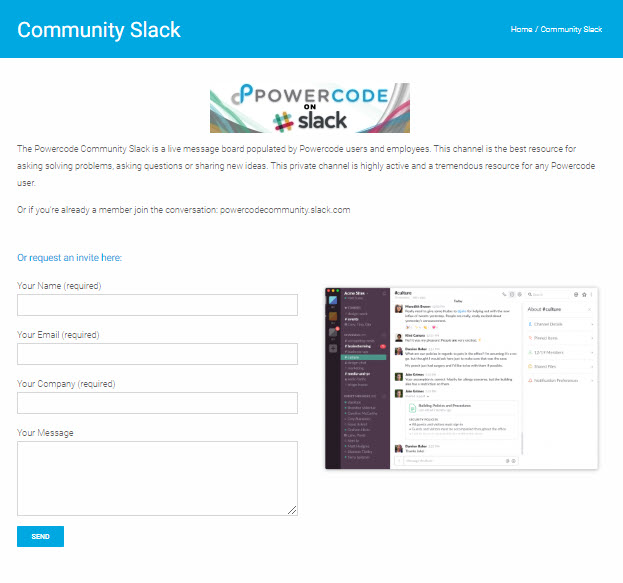Focus the Your Email input field
Viewport: 623px width, 583px height.
[x=157, y=354]
